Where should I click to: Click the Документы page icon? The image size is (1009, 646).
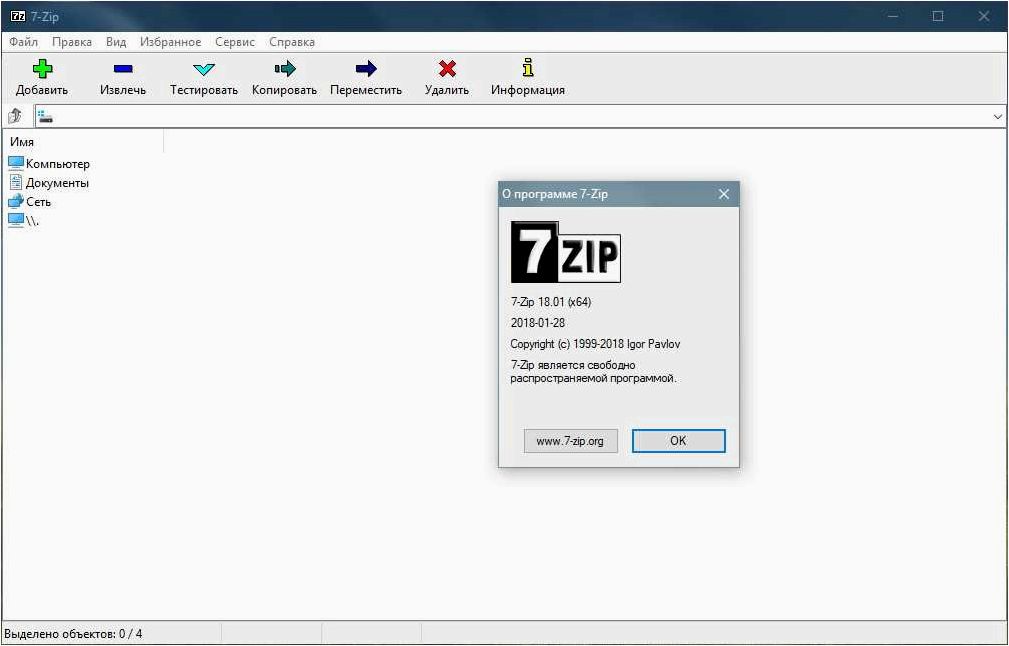pyautogui.click(x=16, y=183)
